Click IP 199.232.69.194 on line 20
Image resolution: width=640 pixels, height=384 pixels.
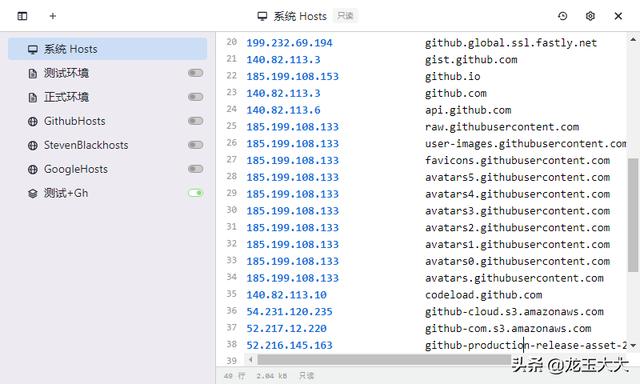coord(289,43)
